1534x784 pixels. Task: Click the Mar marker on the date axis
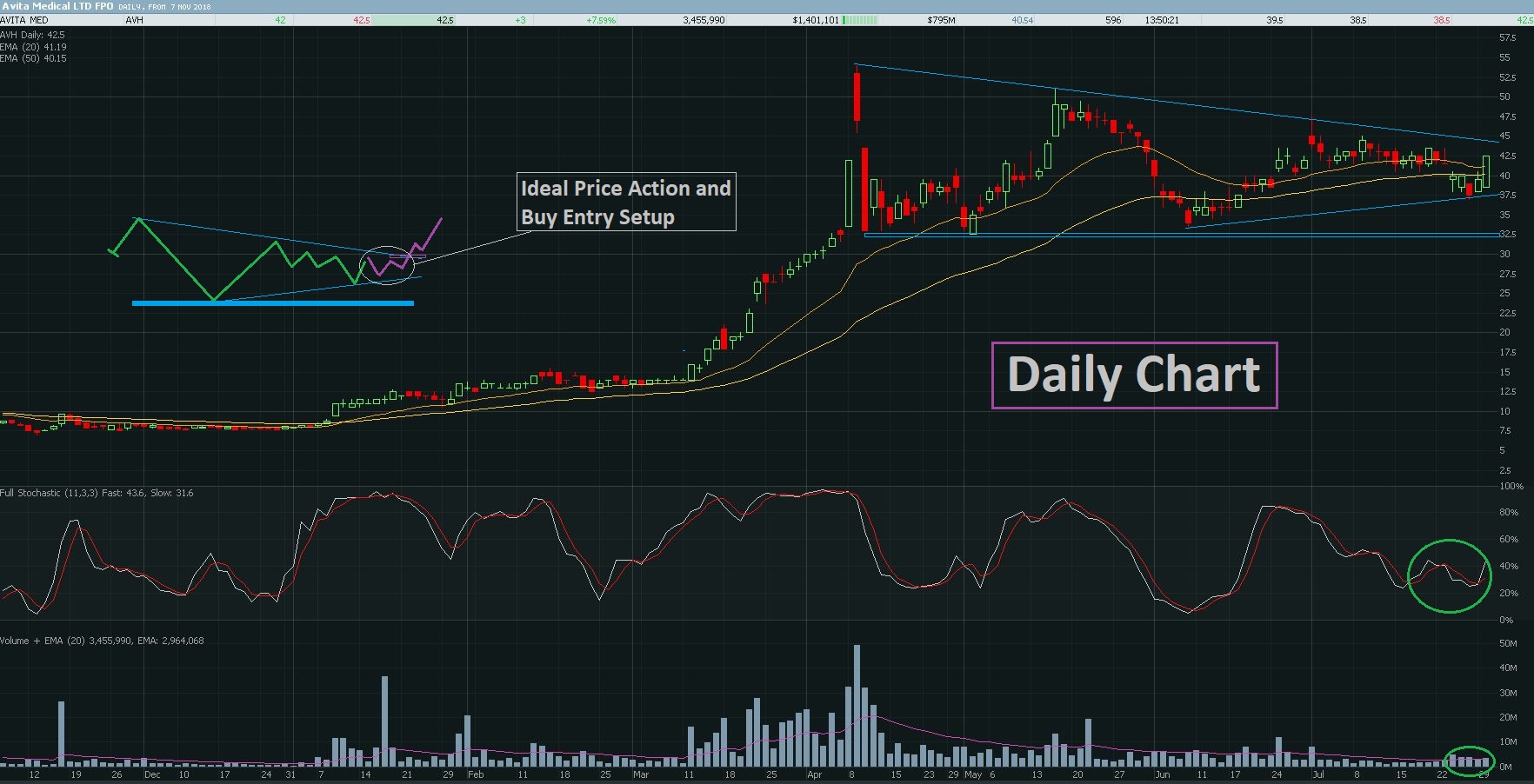tap(641, 774)
